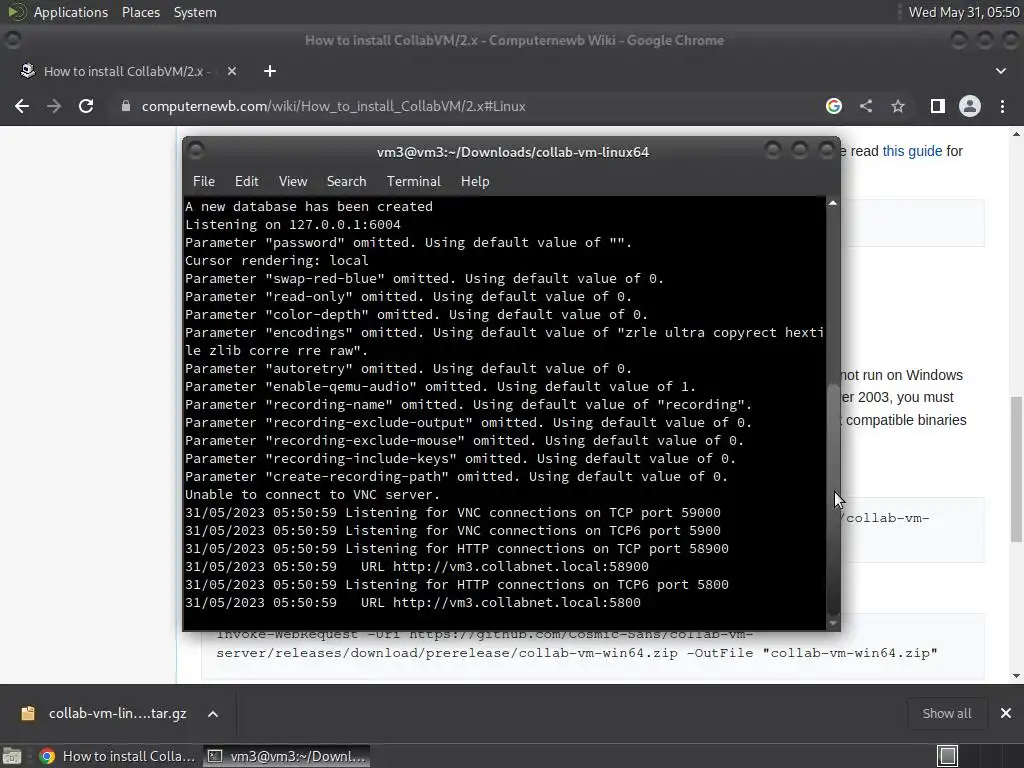
Task: Open the Places menu in top panel
Action: coord(140,12)
